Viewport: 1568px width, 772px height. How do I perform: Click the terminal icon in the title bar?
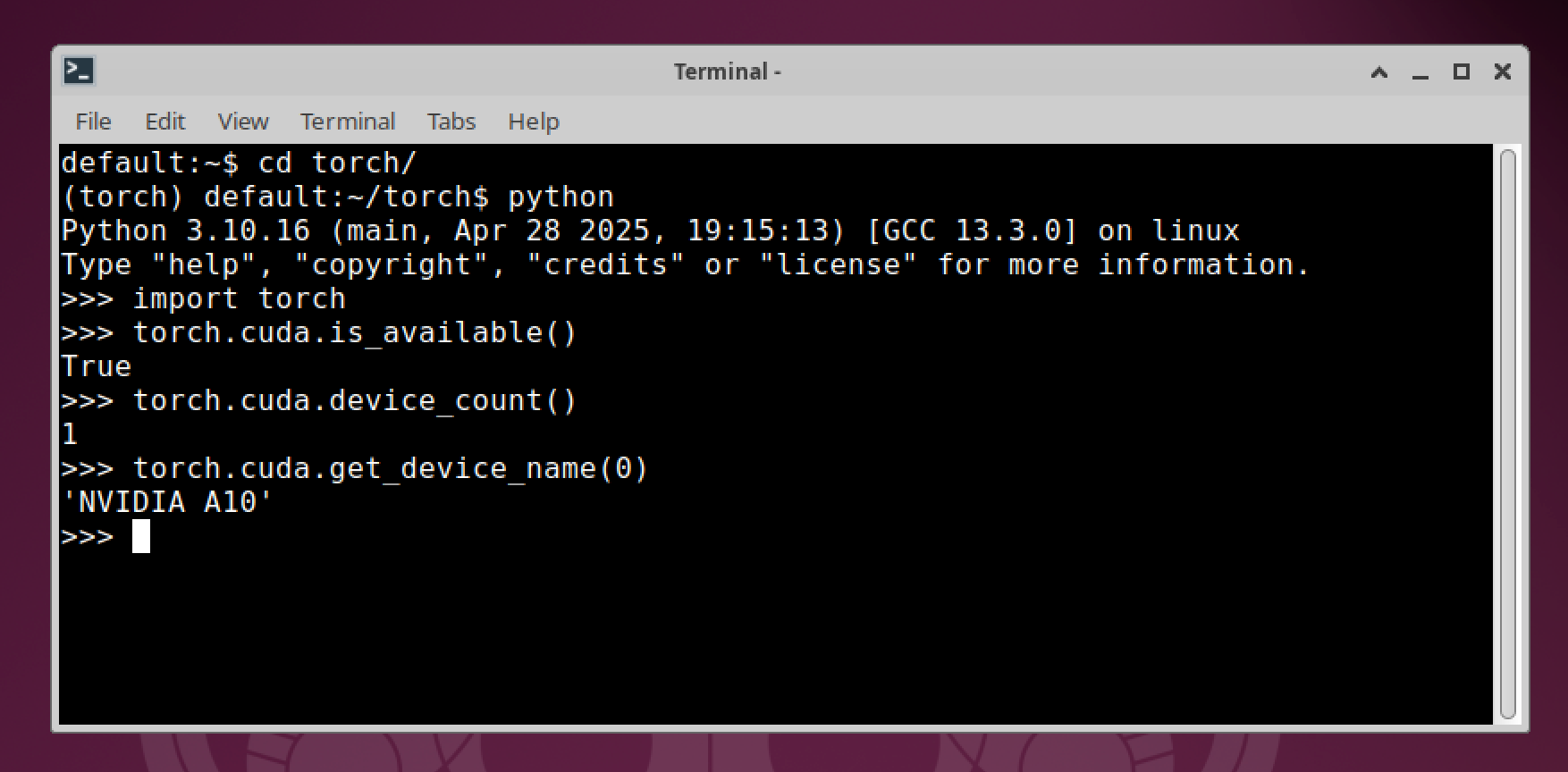[x=80, y=70]
